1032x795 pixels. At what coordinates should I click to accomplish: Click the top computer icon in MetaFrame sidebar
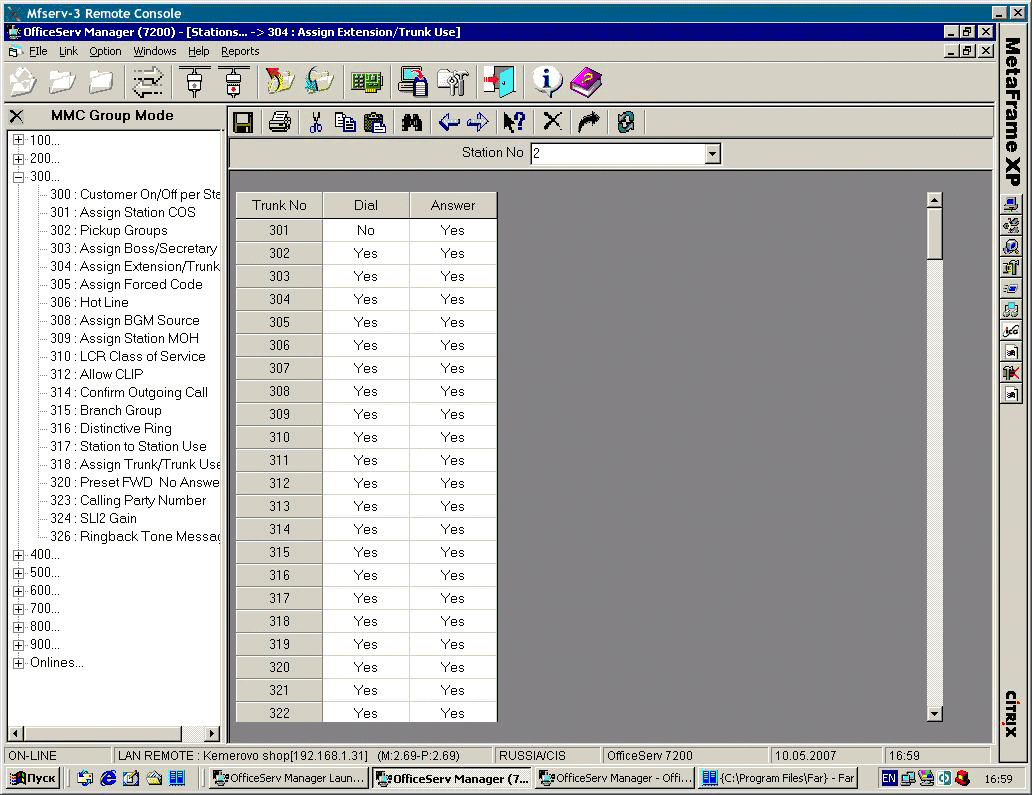point(1011,204)
